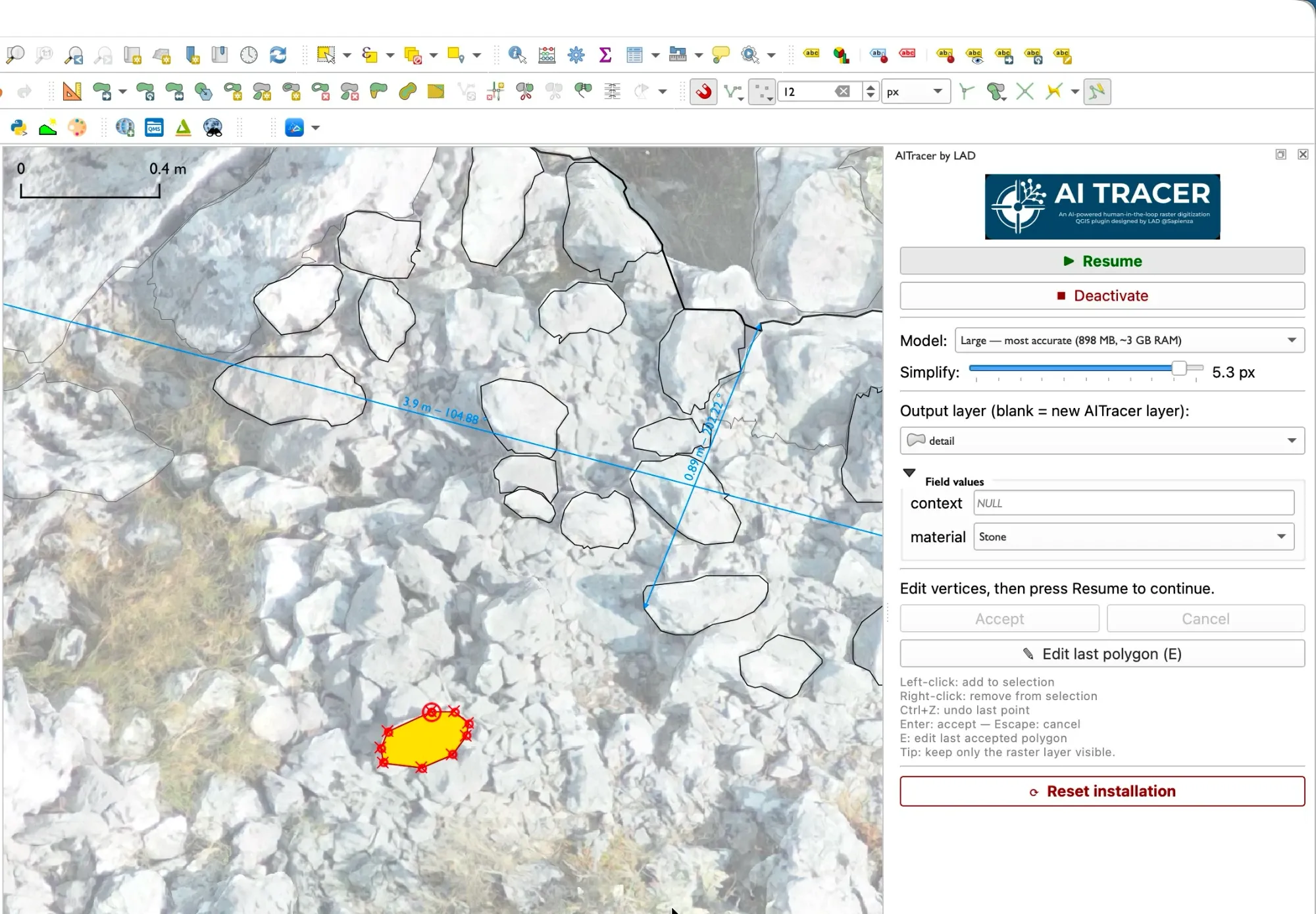The width and height of the screenshot is (1316, 914).
Task: Open the snapping units 'px' dropdown
Action: coord(916,91)
